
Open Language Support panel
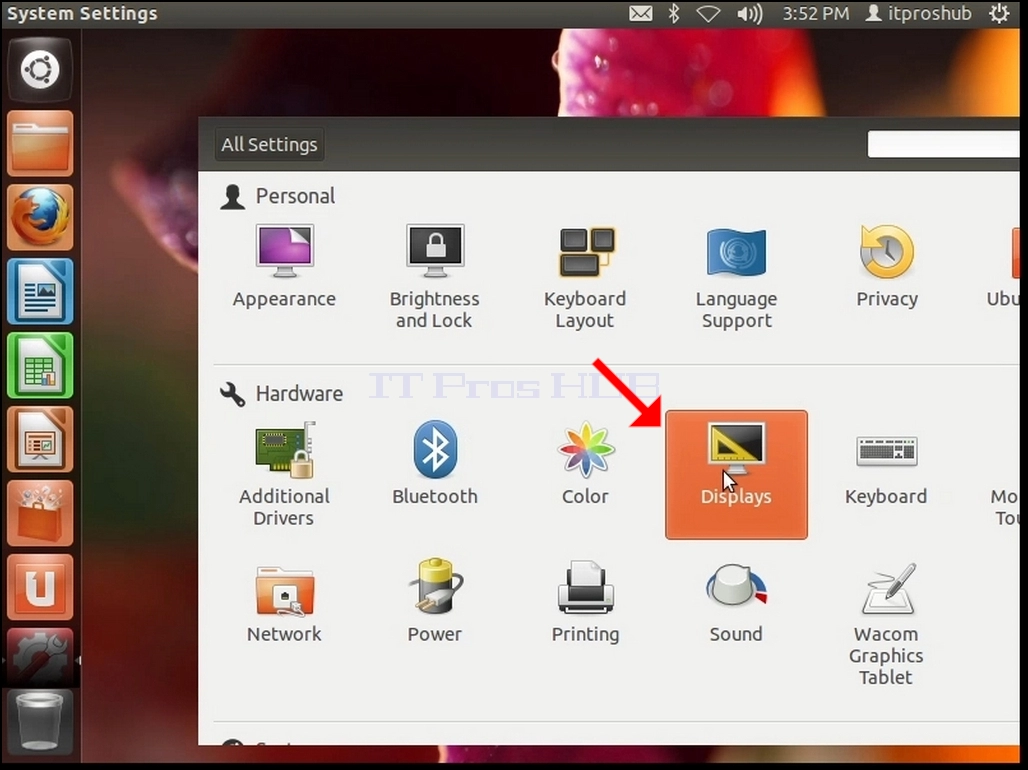(x=736, y=276)
